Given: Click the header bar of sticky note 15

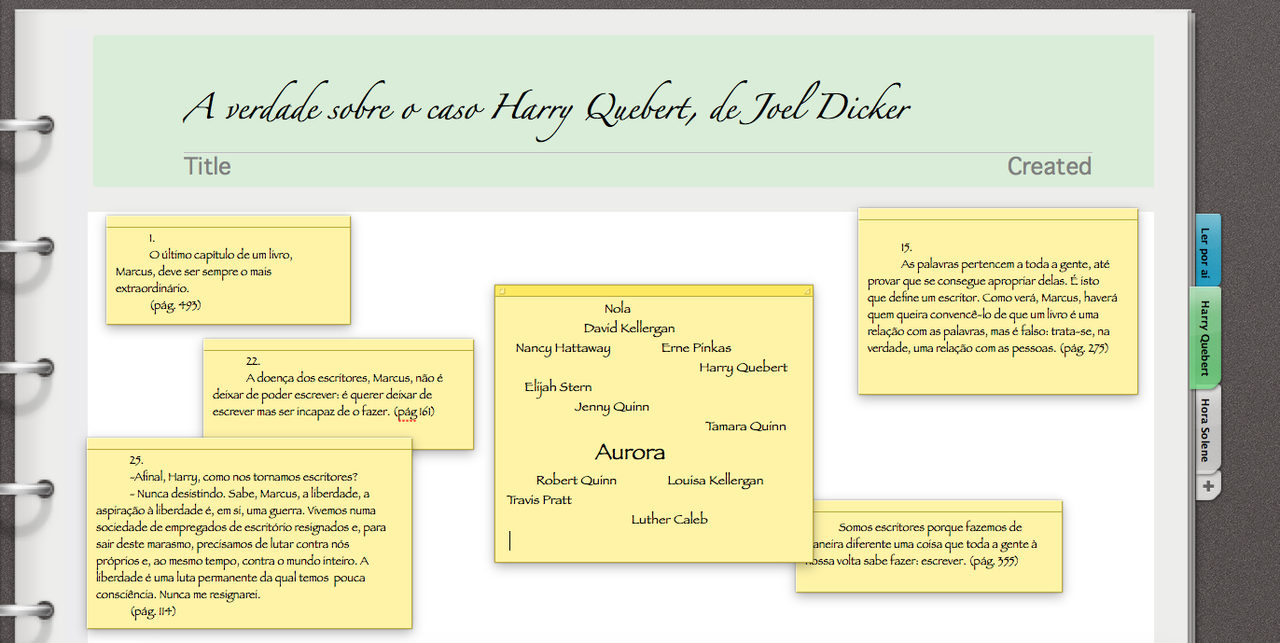Looking at the screenshot, I should pyautogui.click(x=997, y=214).
